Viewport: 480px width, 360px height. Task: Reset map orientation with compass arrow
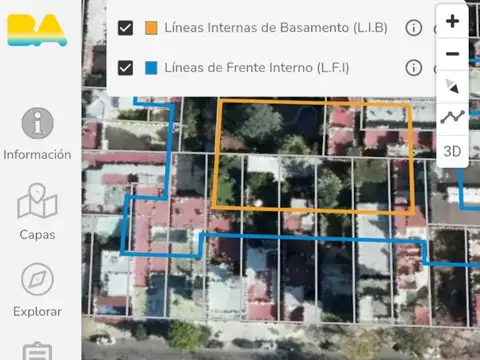pyautogui.click(x=452, y=86)
